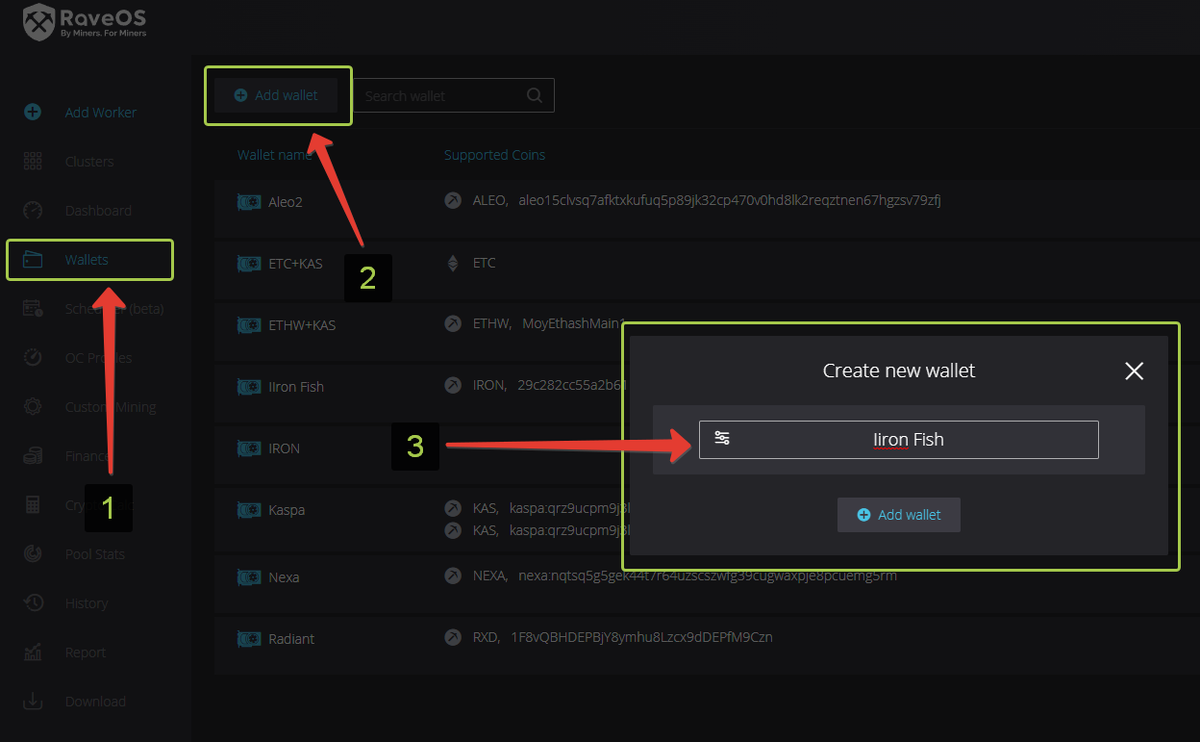Click the RaveOS logo

86,24
